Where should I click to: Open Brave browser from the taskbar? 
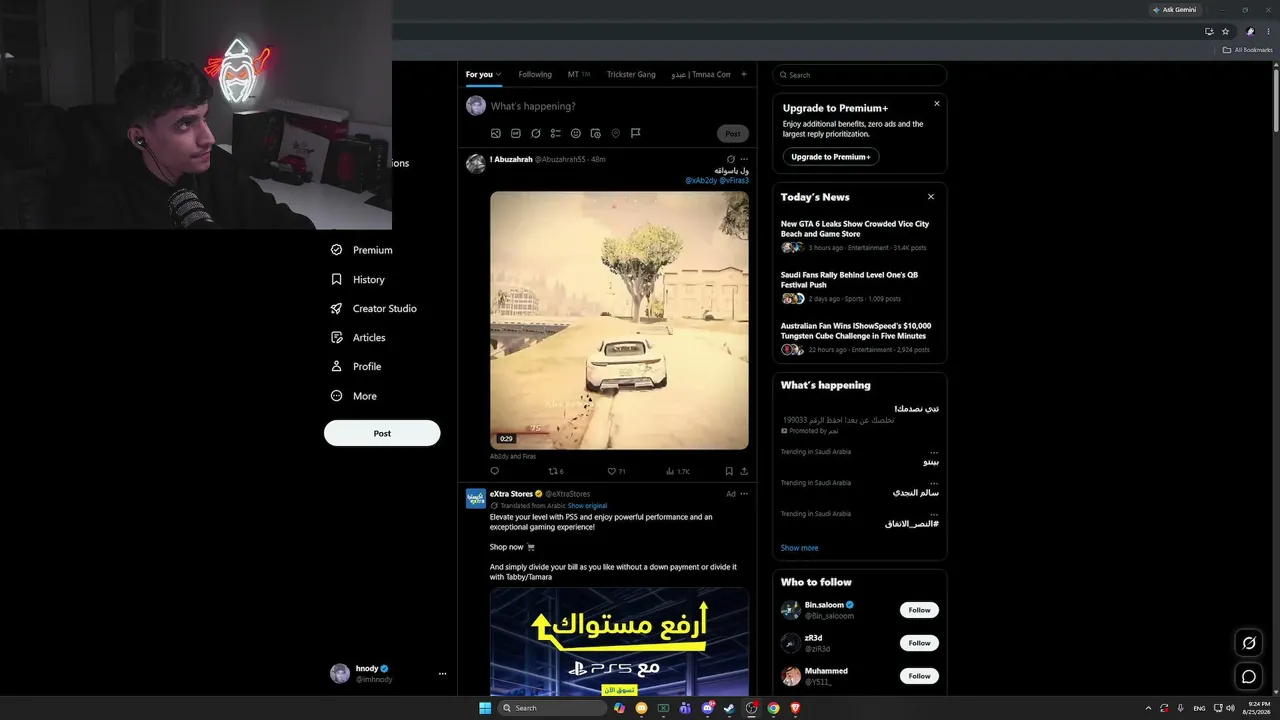[796, 708]
